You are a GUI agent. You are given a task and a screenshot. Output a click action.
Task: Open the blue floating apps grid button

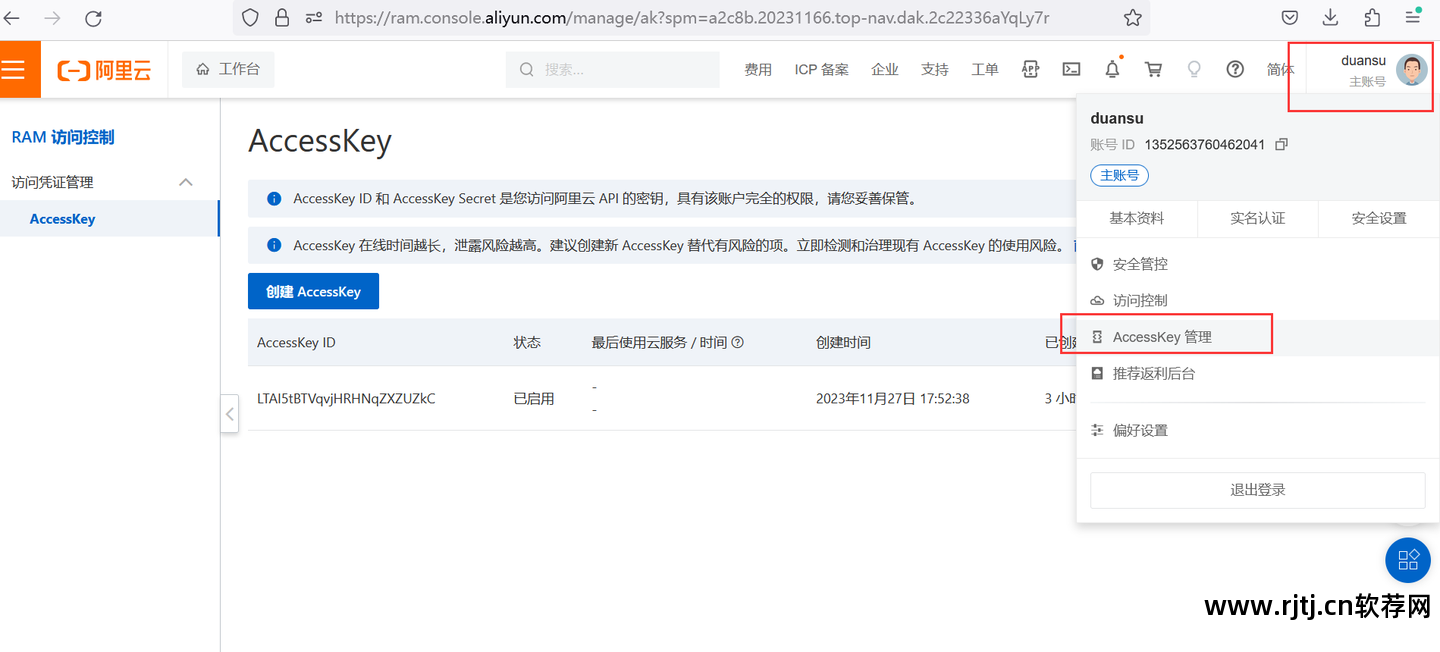click(1408, 559)
